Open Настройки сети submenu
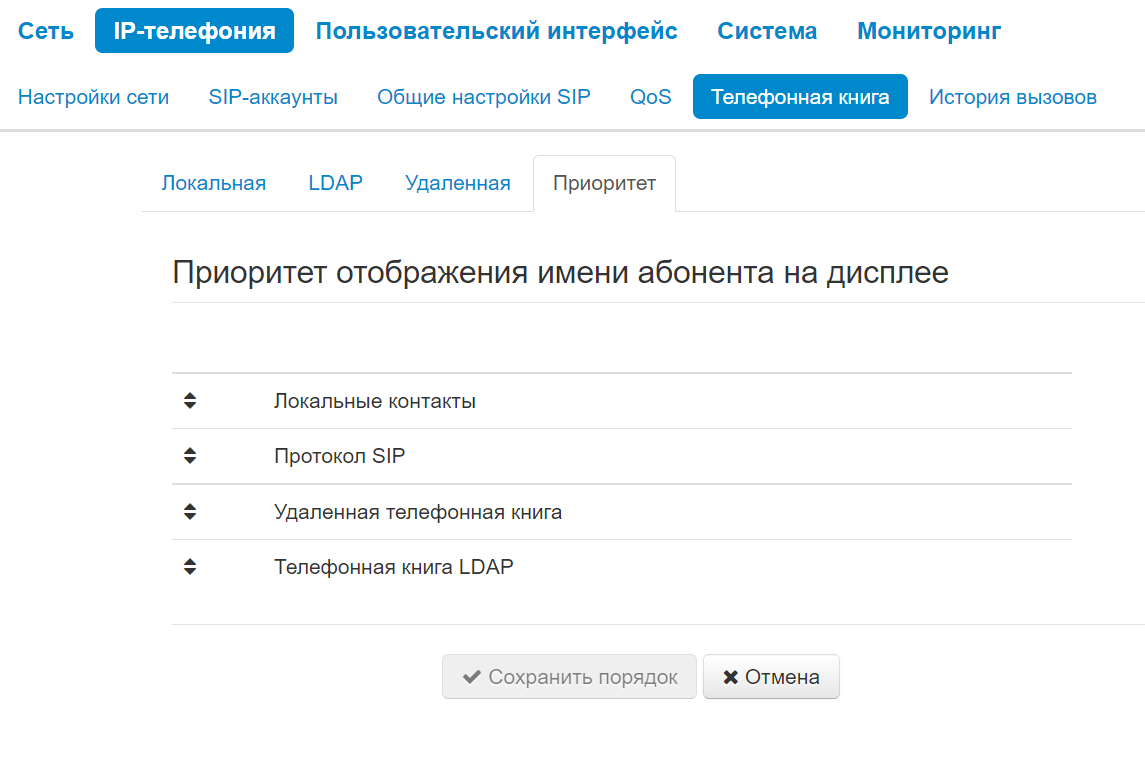1145x761 pixels. coord(94,97)
